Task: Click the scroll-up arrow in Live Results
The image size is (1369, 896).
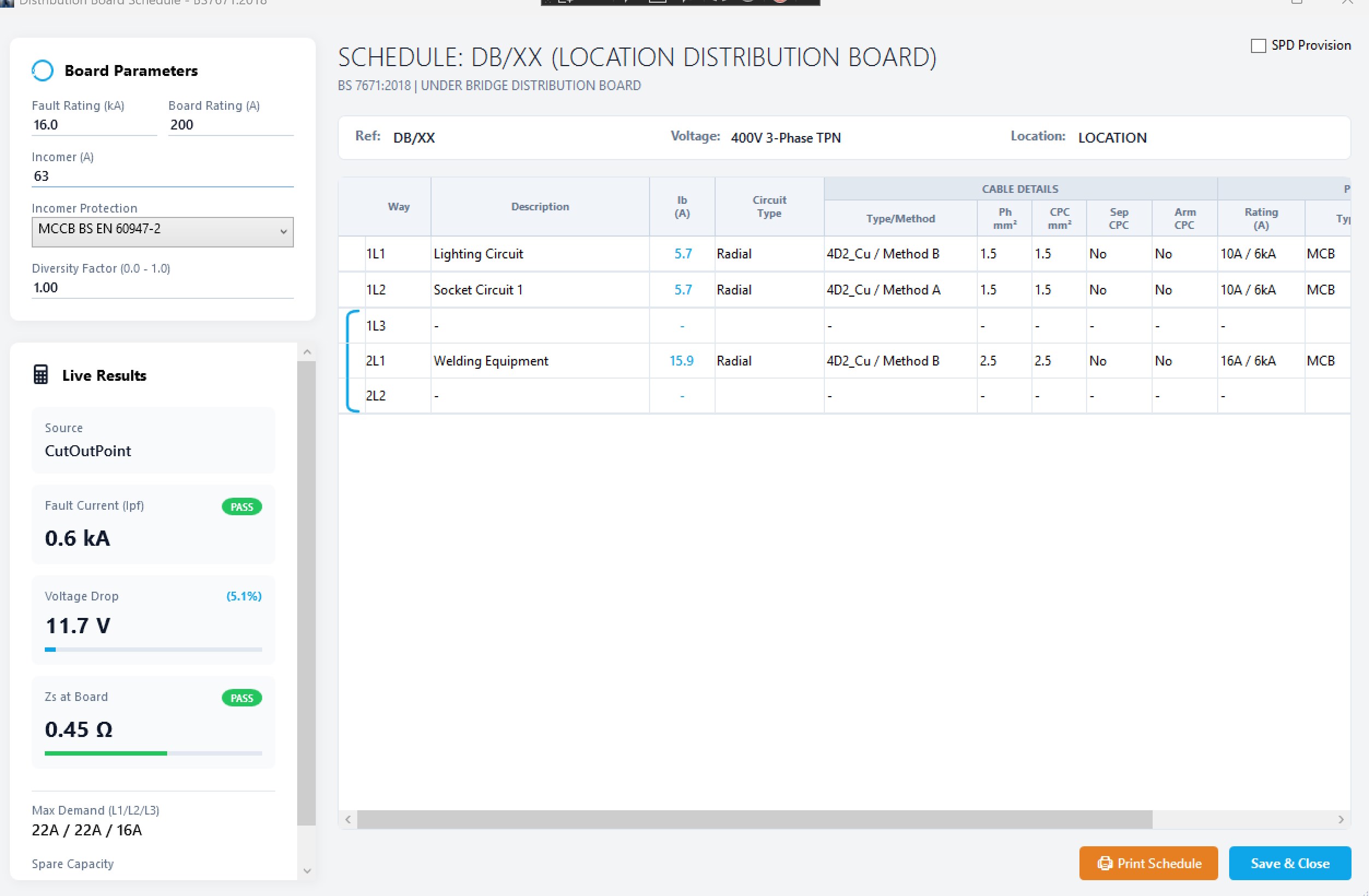Action: click(306, 352)
